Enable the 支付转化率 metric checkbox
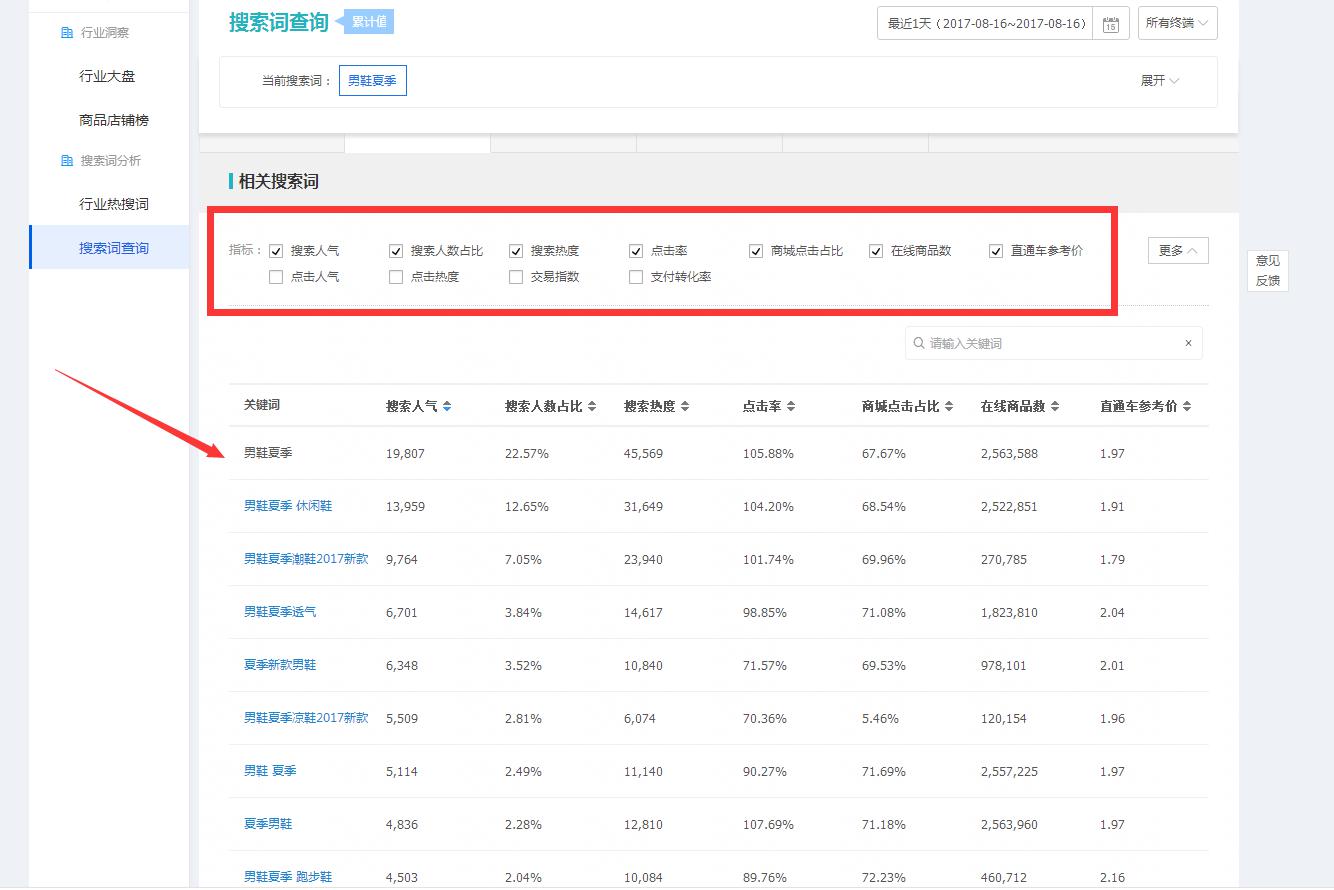The image size is (1334, 890). [x=636, y=276]
